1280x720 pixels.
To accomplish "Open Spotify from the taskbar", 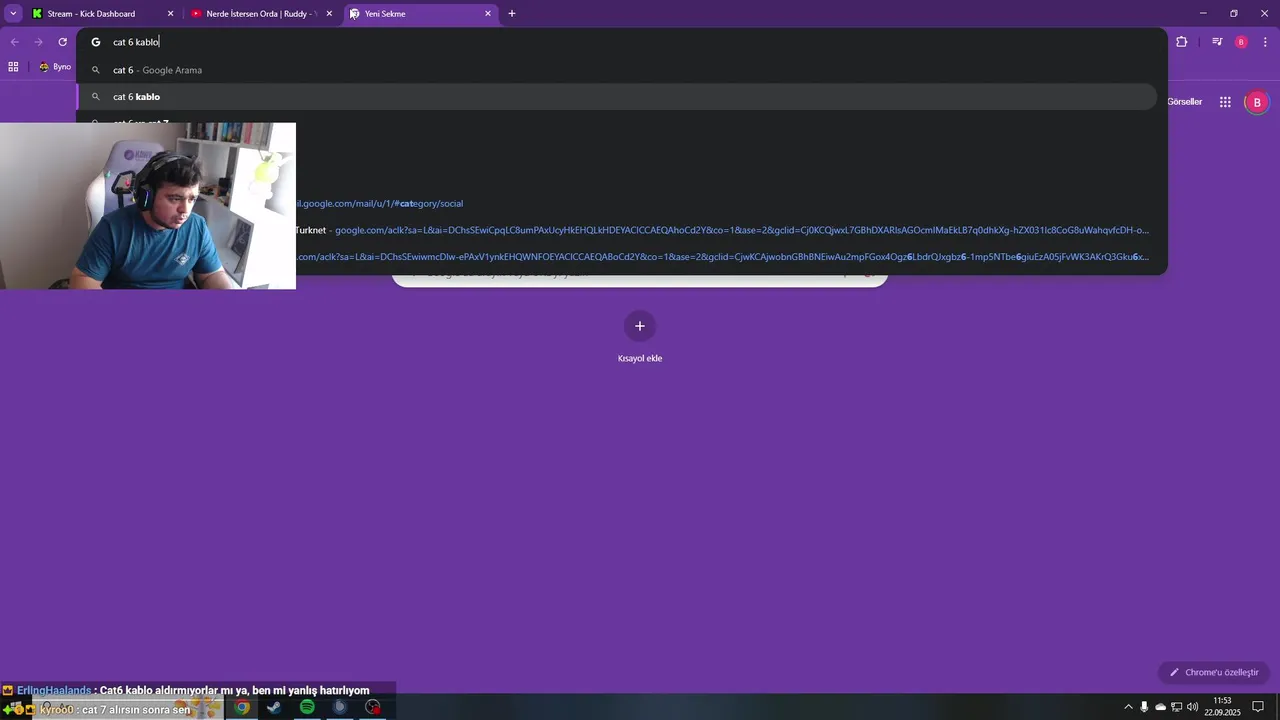I will 307,707.
